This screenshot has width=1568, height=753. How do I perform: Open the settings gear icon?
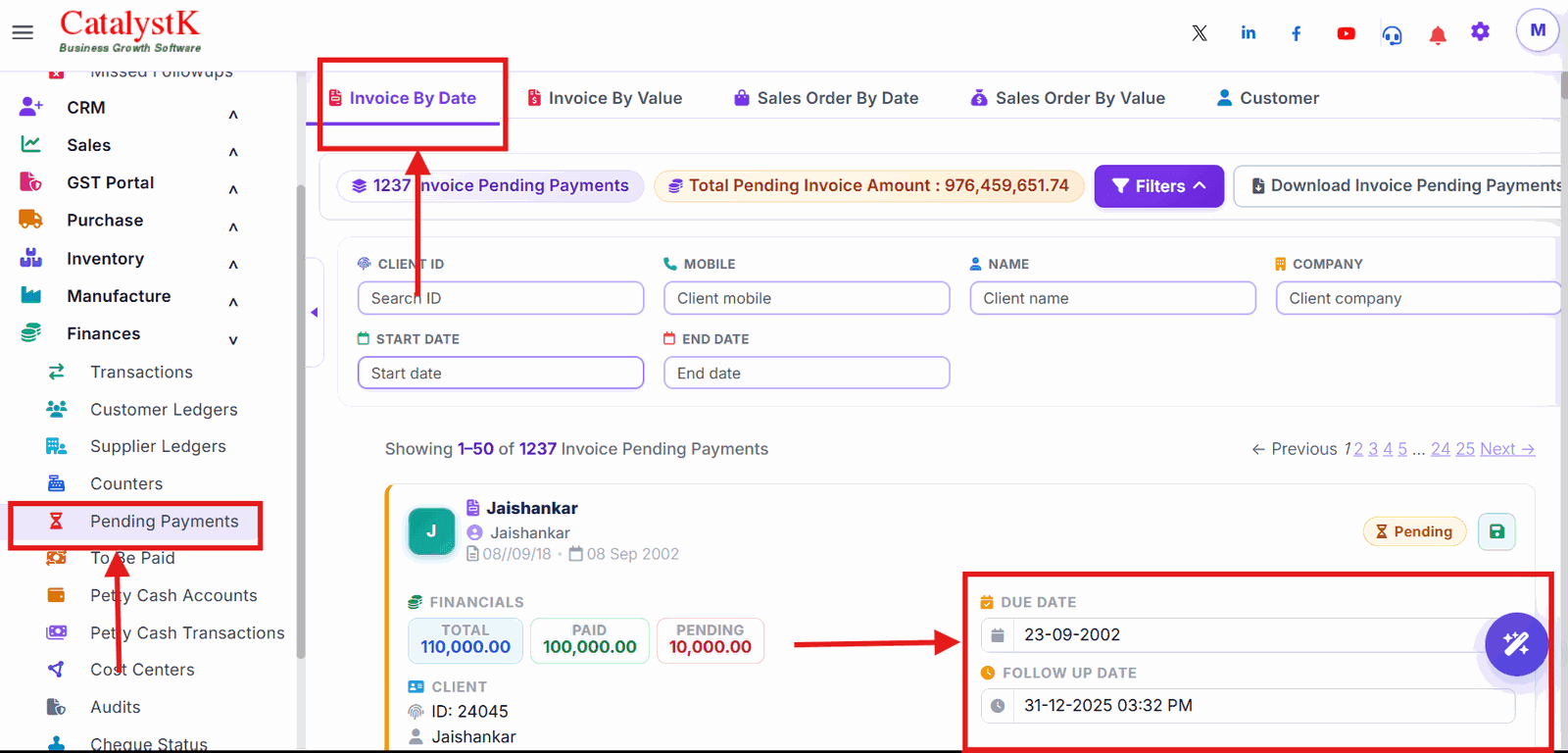[x=1480, y=31]
